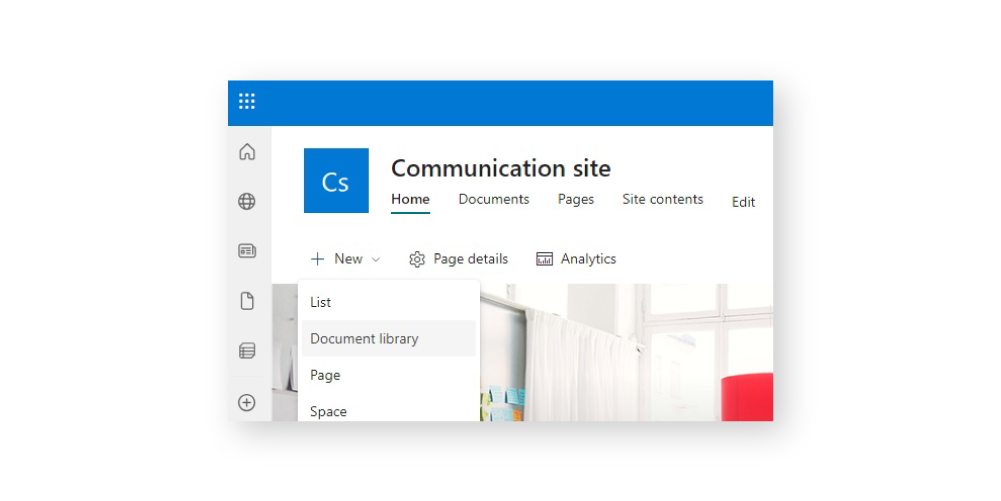1001x501 pixels.
Task: Collapse the New dropdown chevron
Action: 376,259
